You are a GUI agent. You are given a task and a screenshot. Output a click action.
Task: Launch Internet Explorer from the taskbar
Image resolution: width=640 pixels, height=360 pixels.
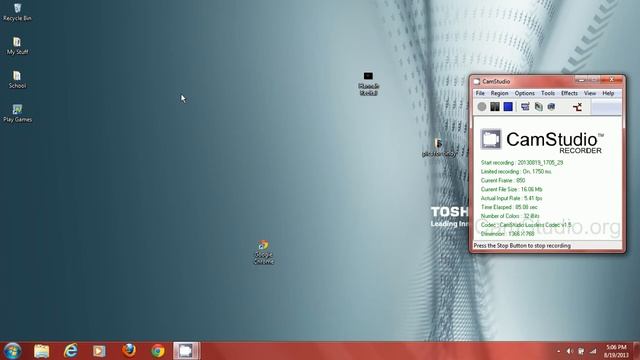71,351
